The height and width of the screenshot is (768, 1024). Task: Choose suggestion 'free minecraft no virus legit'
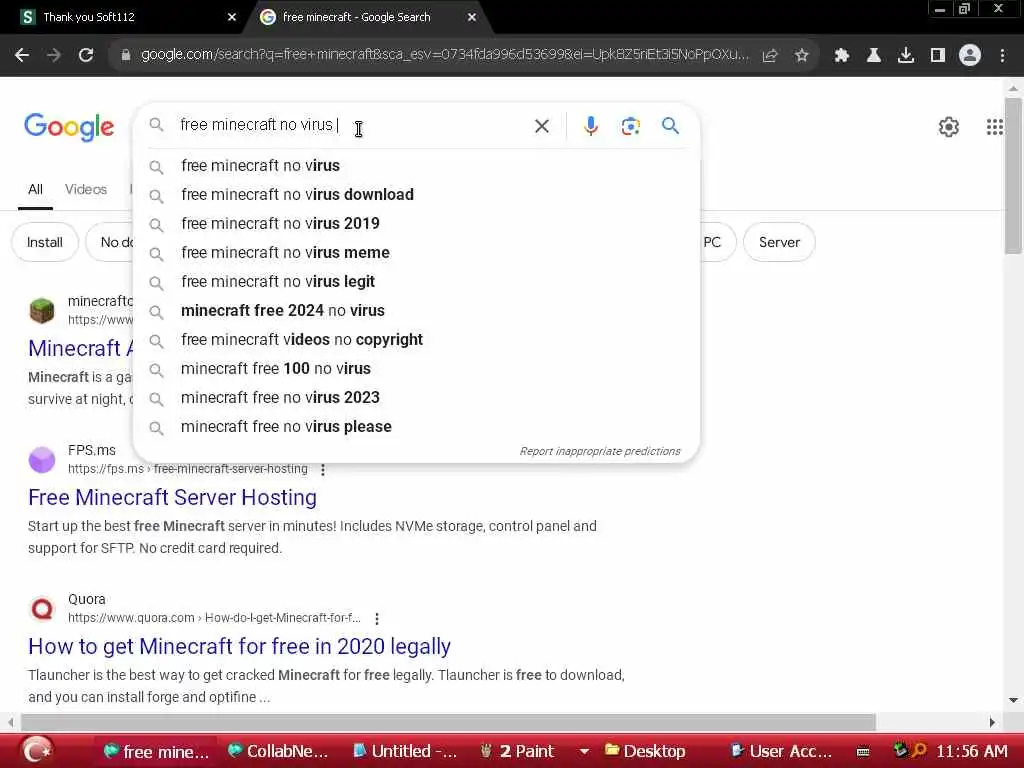coord(416,281)
